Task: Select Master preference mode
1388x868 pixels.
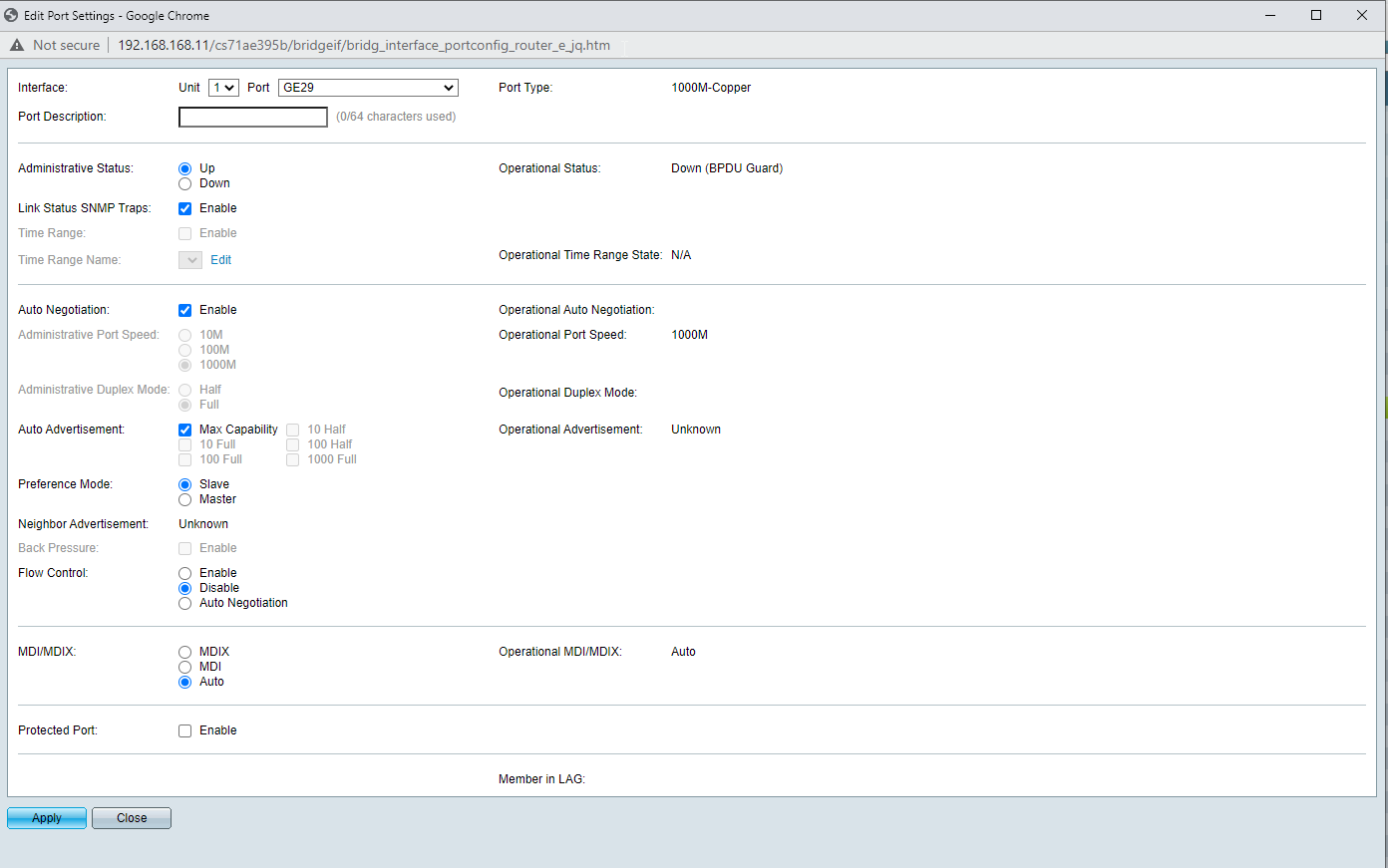Action: pyautogui.click(x=185, y=500)
